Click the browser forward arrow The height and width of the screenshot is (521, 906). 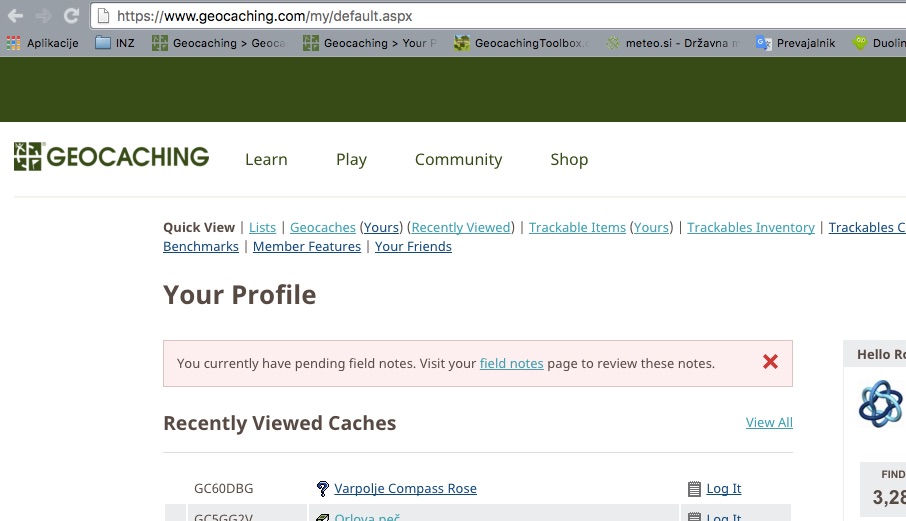click(x=43, y=16)
